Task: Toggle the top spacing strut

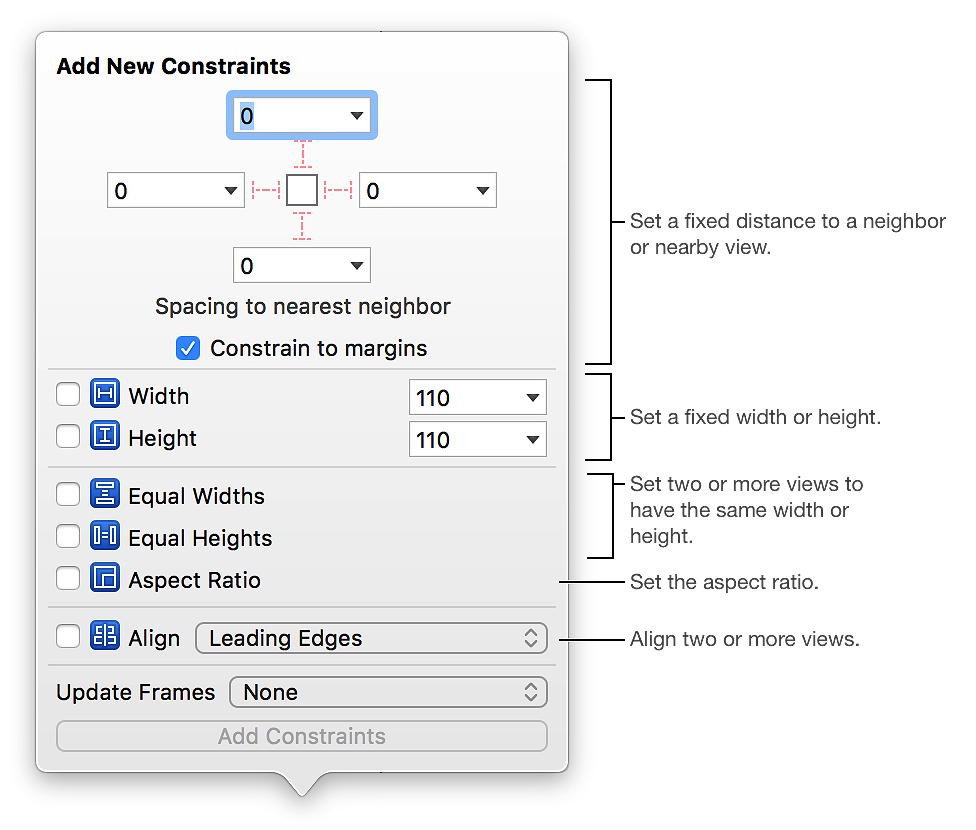Action: 303,154
